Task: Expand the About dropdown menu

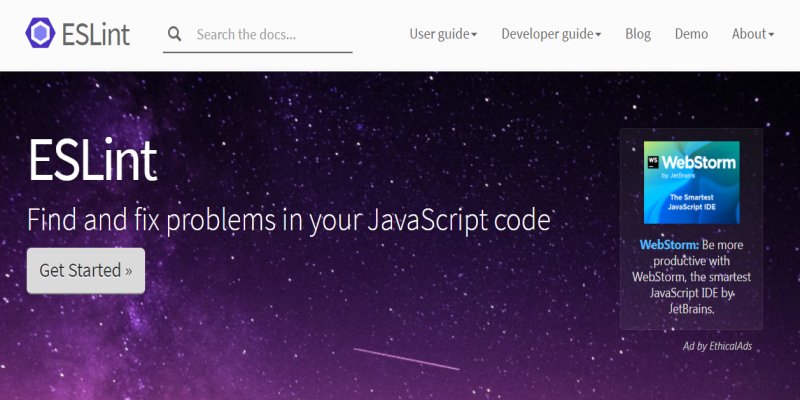Action: pos(753,34)
